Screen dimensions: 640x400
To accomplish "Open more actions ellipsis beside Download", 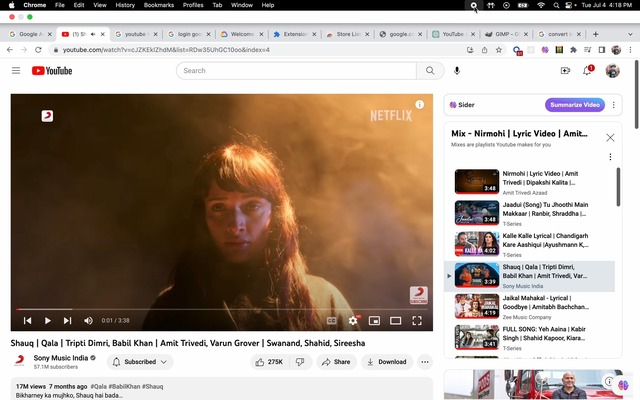I will click(425, 362).
